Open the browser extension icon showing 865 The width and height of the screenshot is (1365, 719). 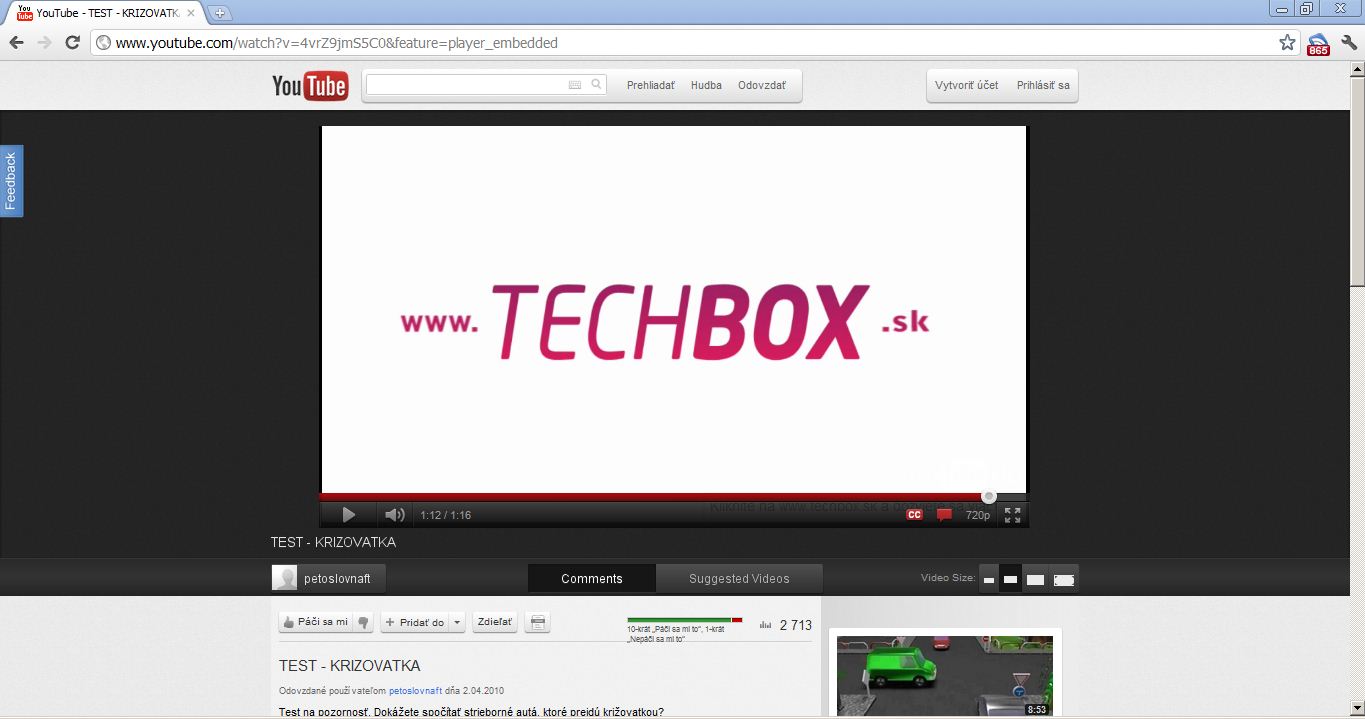pos(1318,43)
